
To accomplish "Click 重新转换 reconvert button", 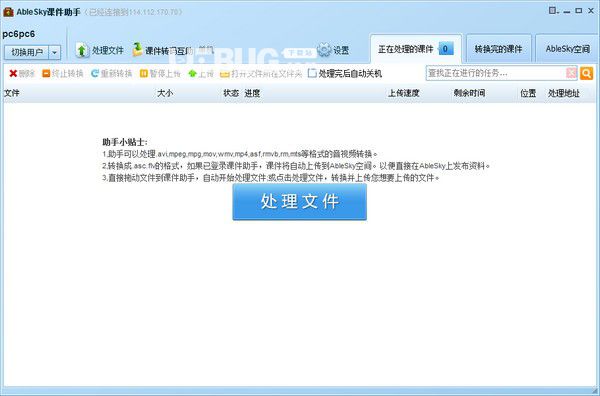I will (111, 73).
